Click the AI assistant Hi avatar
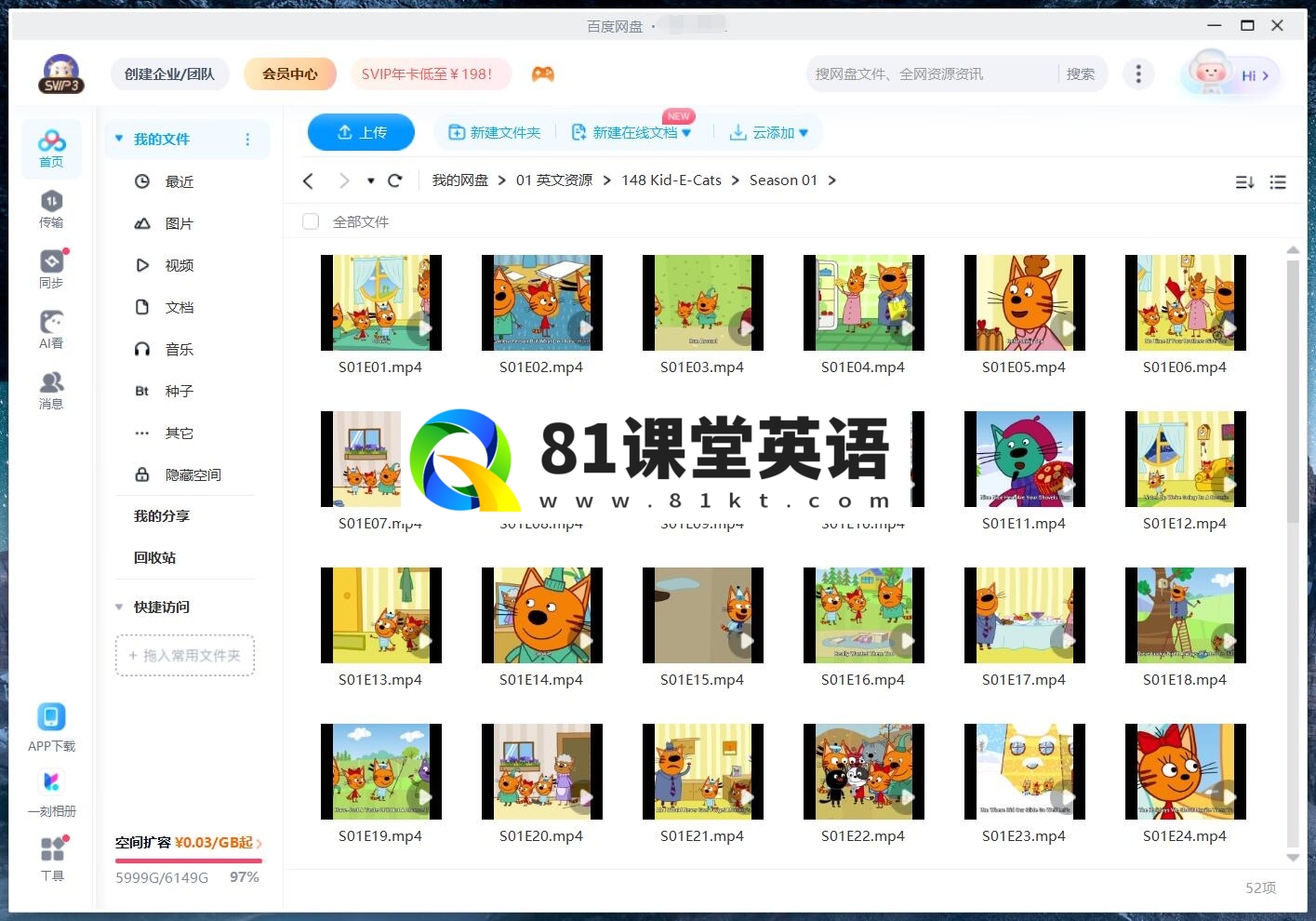This screenshot has height=921, width=1316. point(1230,73)
